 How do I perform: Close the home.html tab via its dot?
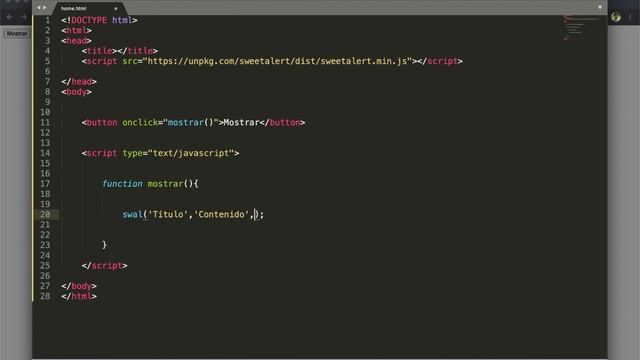[x=116, y=8]
